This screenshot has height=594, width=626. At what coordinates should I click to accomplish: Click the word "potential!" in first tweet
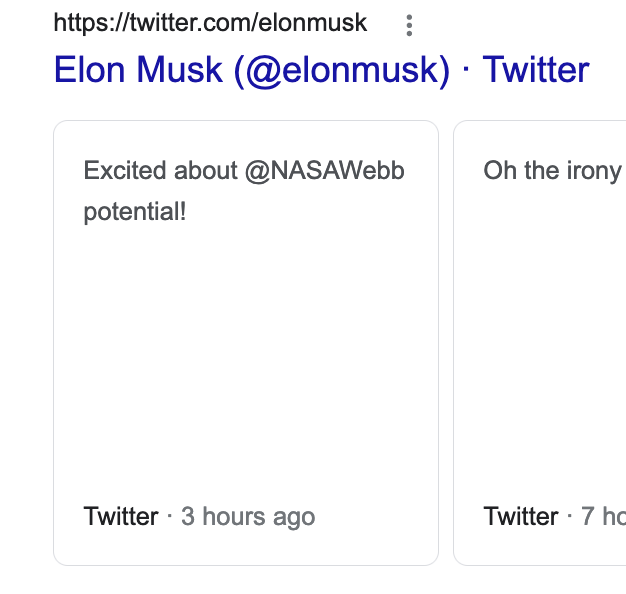(x=135, y=212)
